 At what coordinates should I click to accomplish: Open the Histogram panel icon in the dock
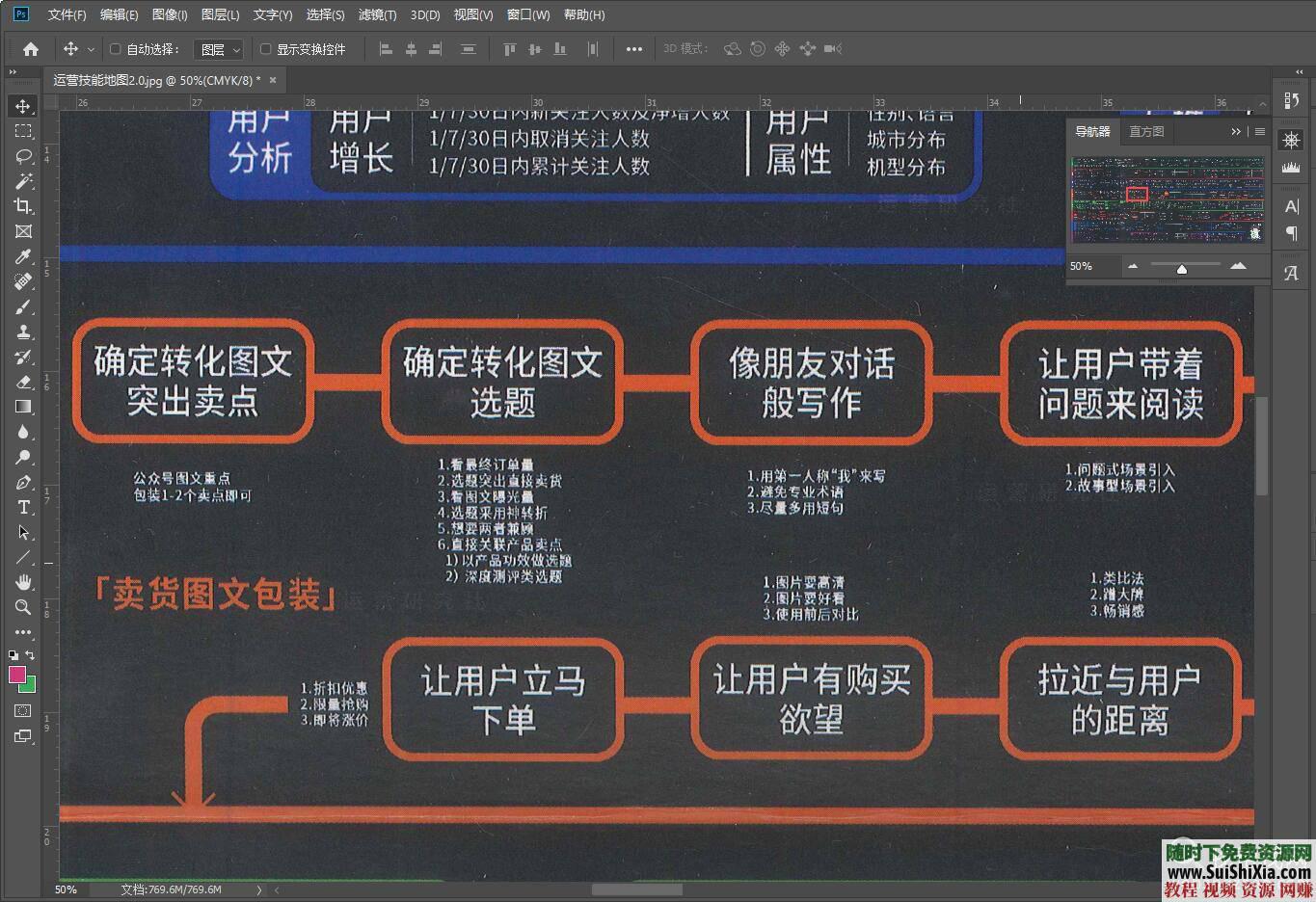pos(1291,166)
